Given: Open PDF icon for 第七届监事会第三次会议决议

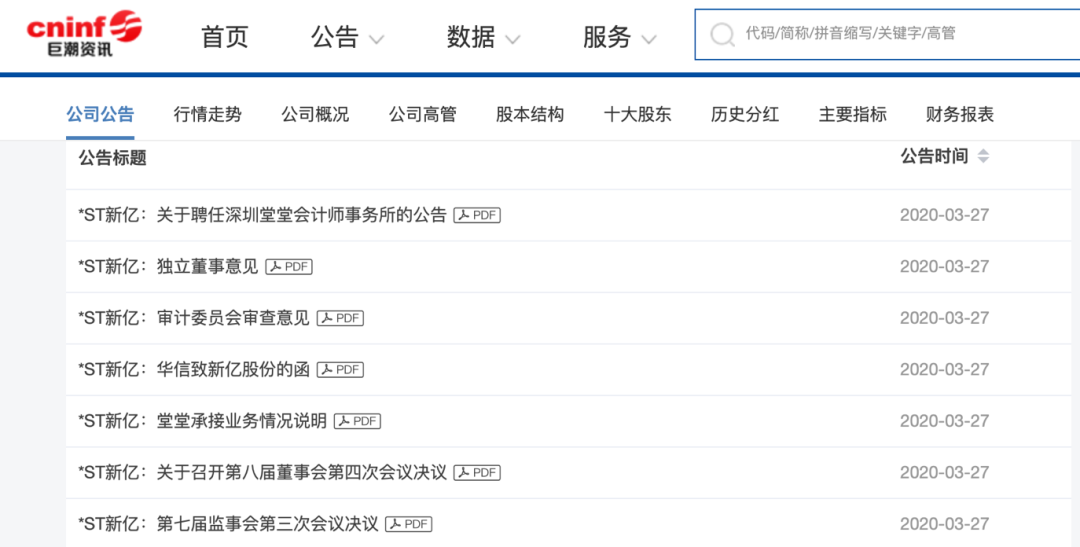Looking at the screenshot, I should pyautogui.click(x=409, y=524).
